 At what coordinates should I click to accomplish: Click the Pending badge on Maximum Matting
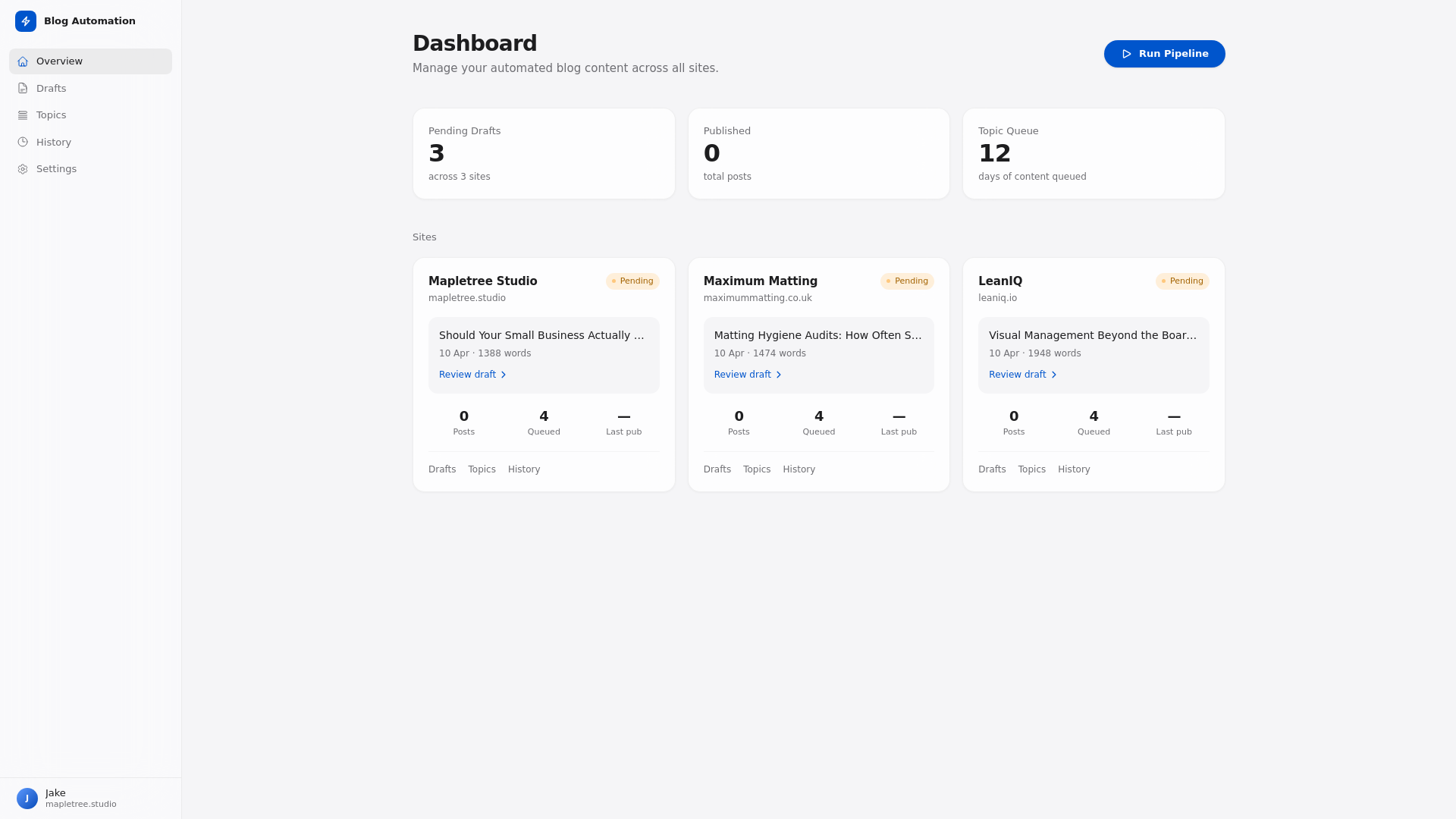(907, 281)
